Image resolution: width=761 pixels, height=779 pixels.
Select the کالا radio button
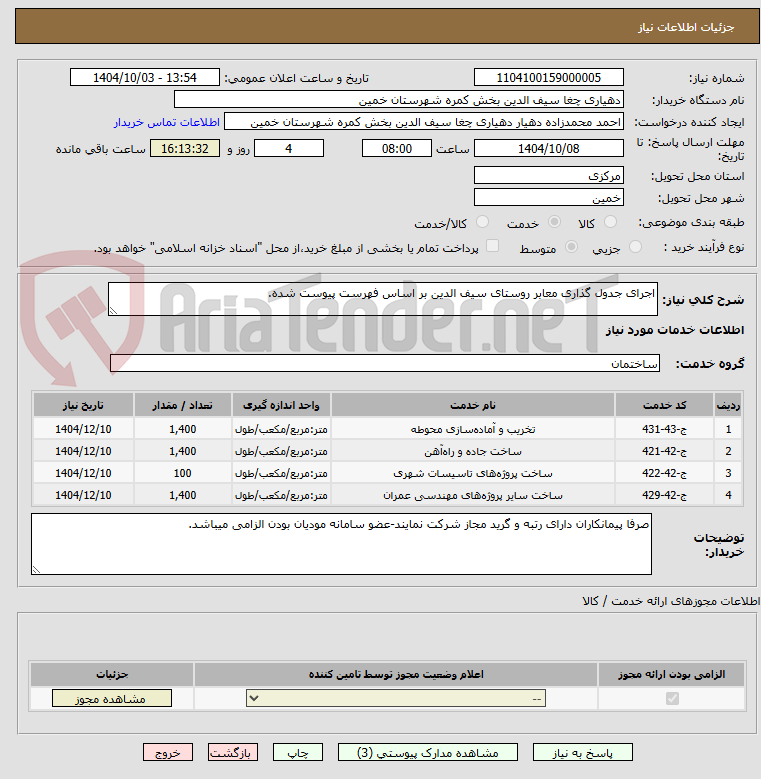click(610, 222)
